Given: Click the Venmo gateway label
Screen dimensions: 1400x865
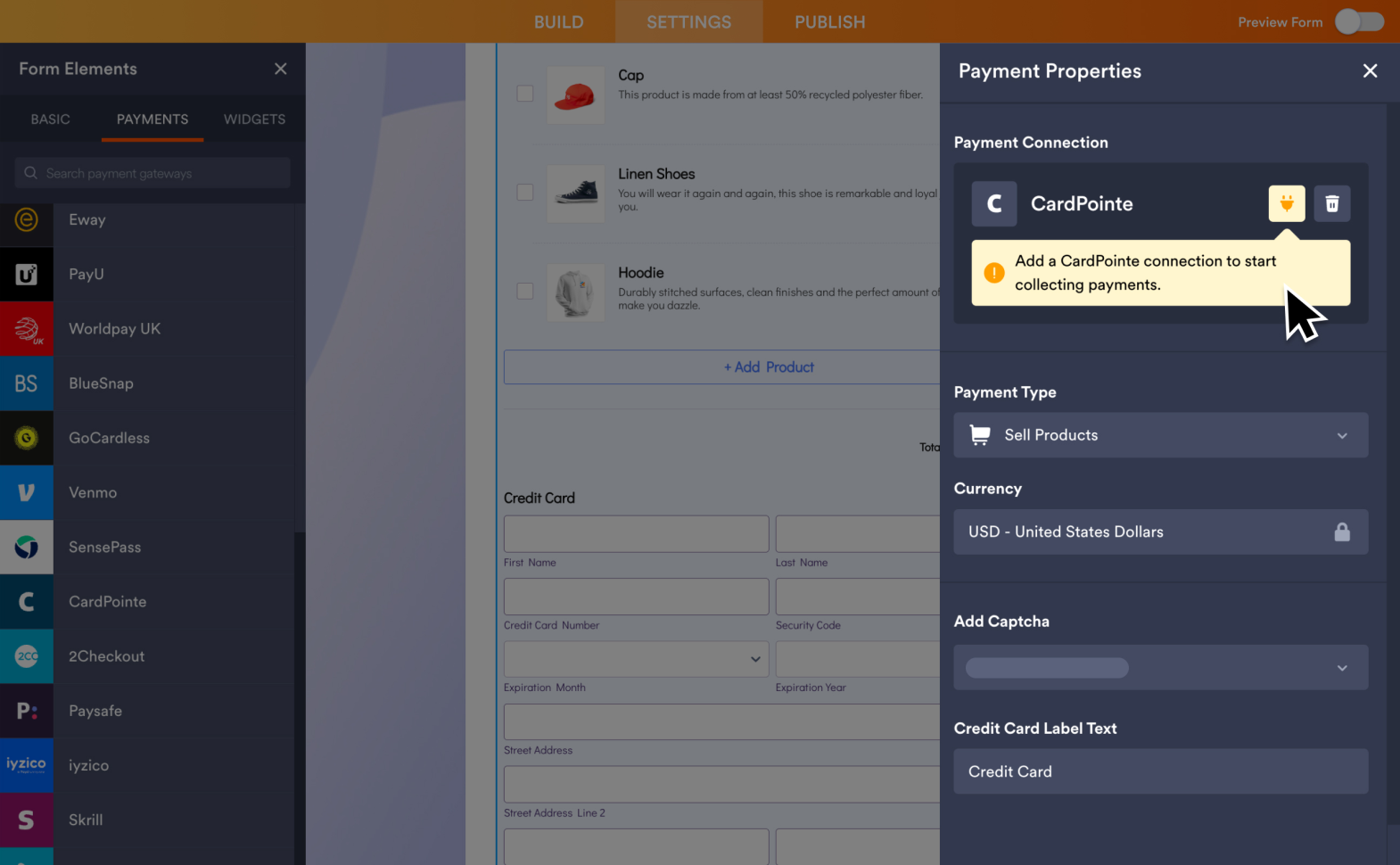Looking at the screenshot, I should tap(93, 492).
